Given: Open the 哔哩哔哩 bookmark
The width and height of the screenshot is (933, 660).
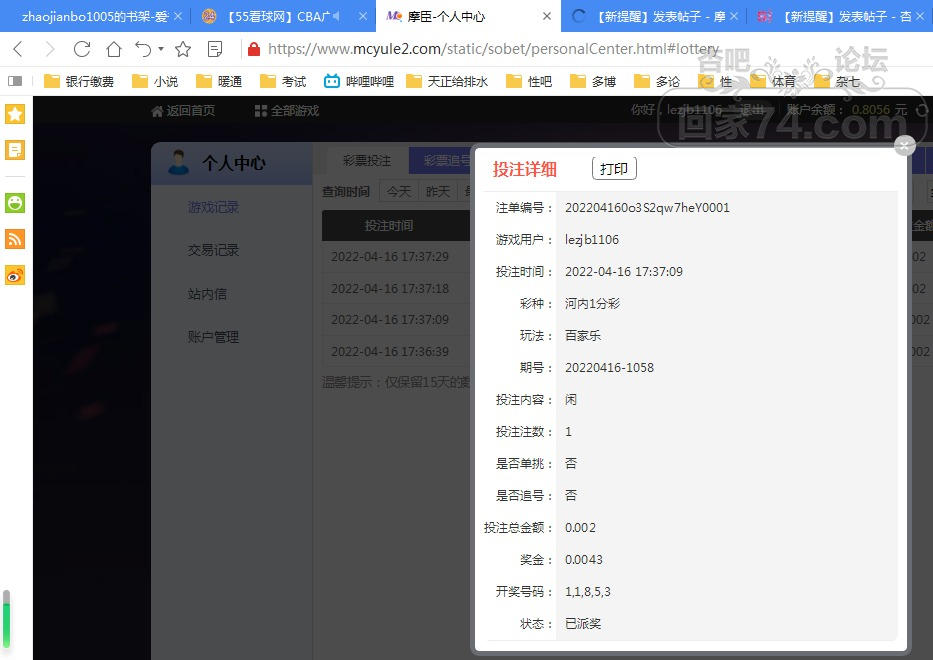Looking at the screenshot, I should pos(359,81).
